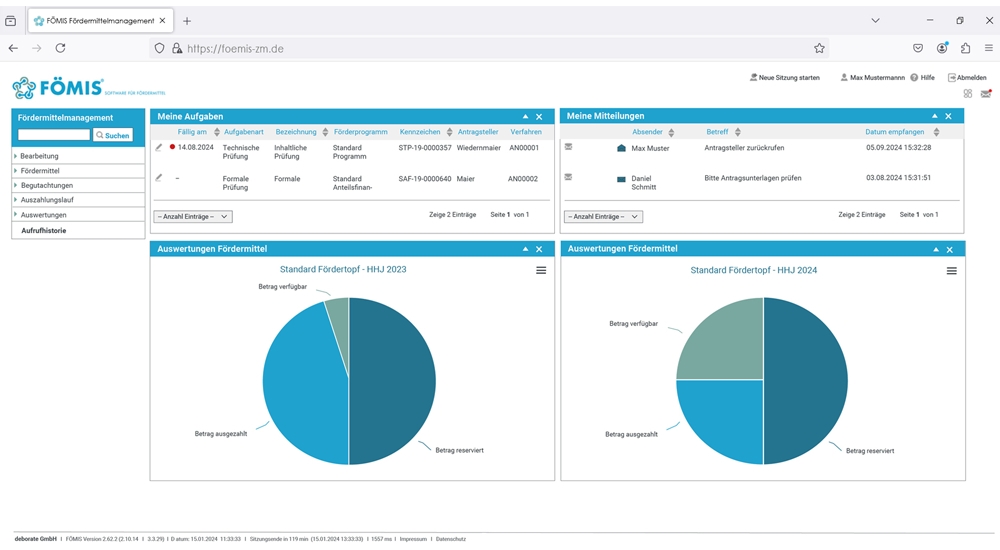Collapse the Meine Aufgaben panel
1000x550 pixels.
[x=526, y=117]
